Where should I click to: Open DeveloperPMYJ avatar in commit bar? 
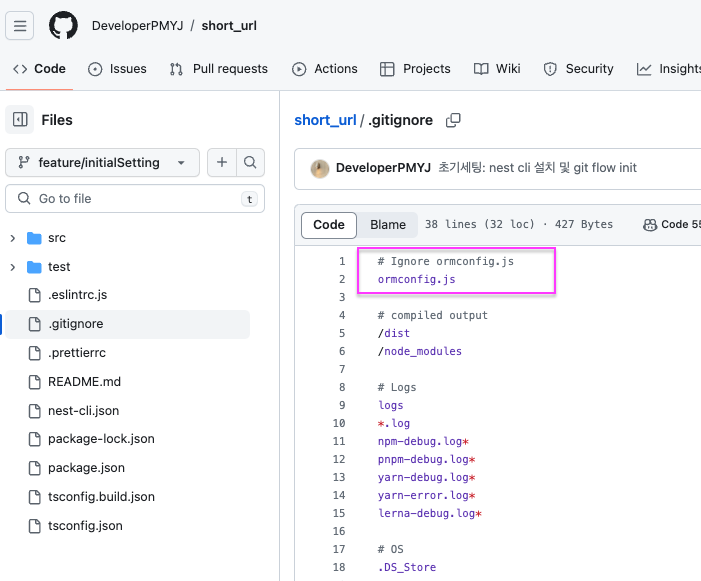click(320, 168)
